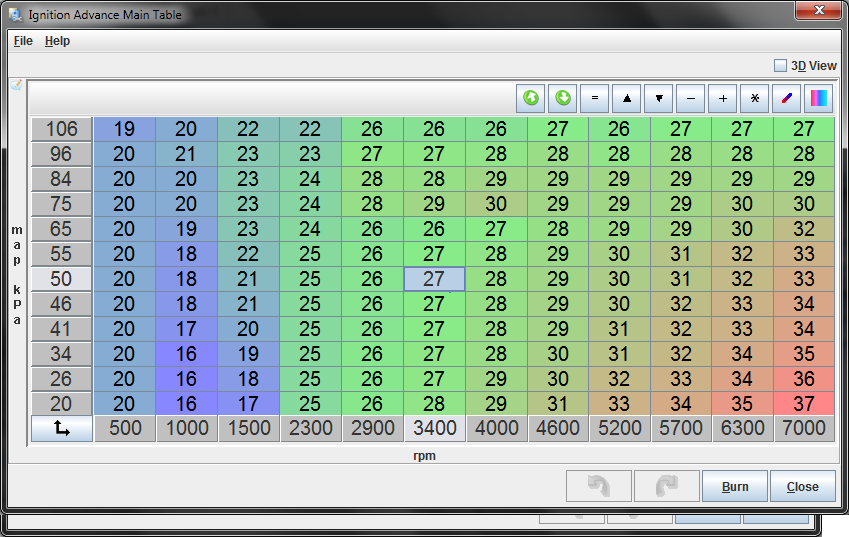
Task: Open the Help menu
Action: coord(57,41)
